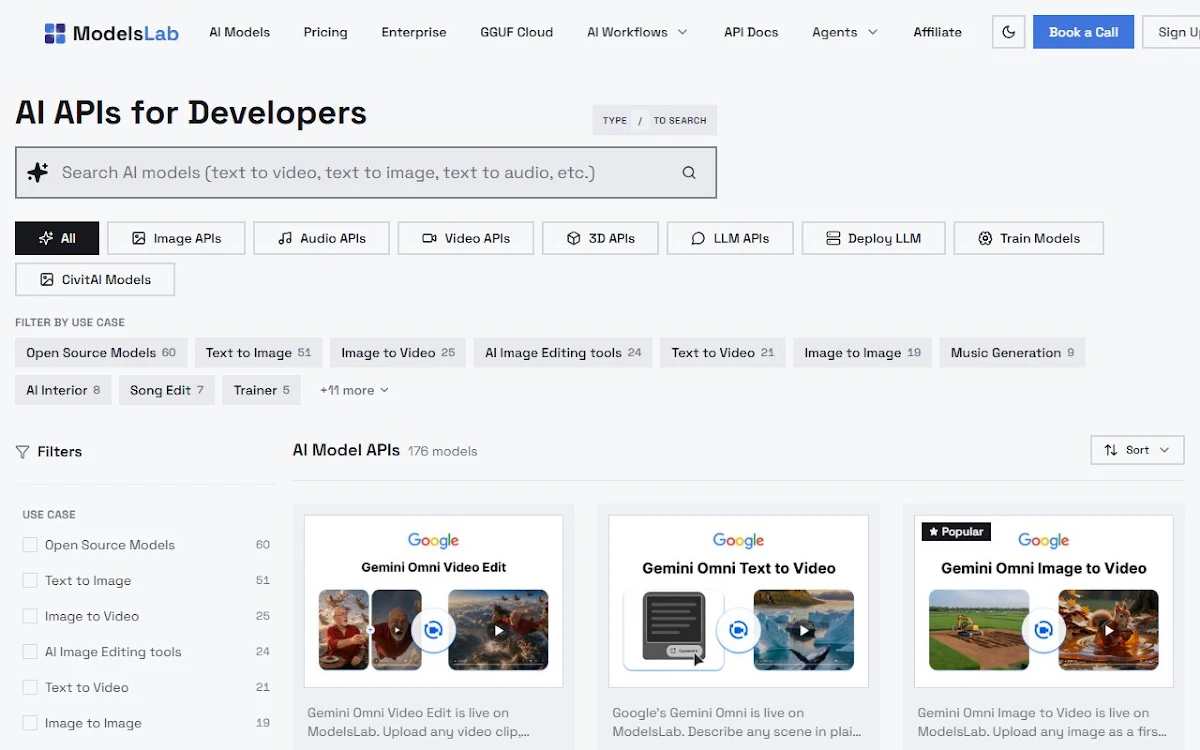Screen dimensions: 1200x750
Task: Open Affiliate nav item
Action: click(937, 32)
